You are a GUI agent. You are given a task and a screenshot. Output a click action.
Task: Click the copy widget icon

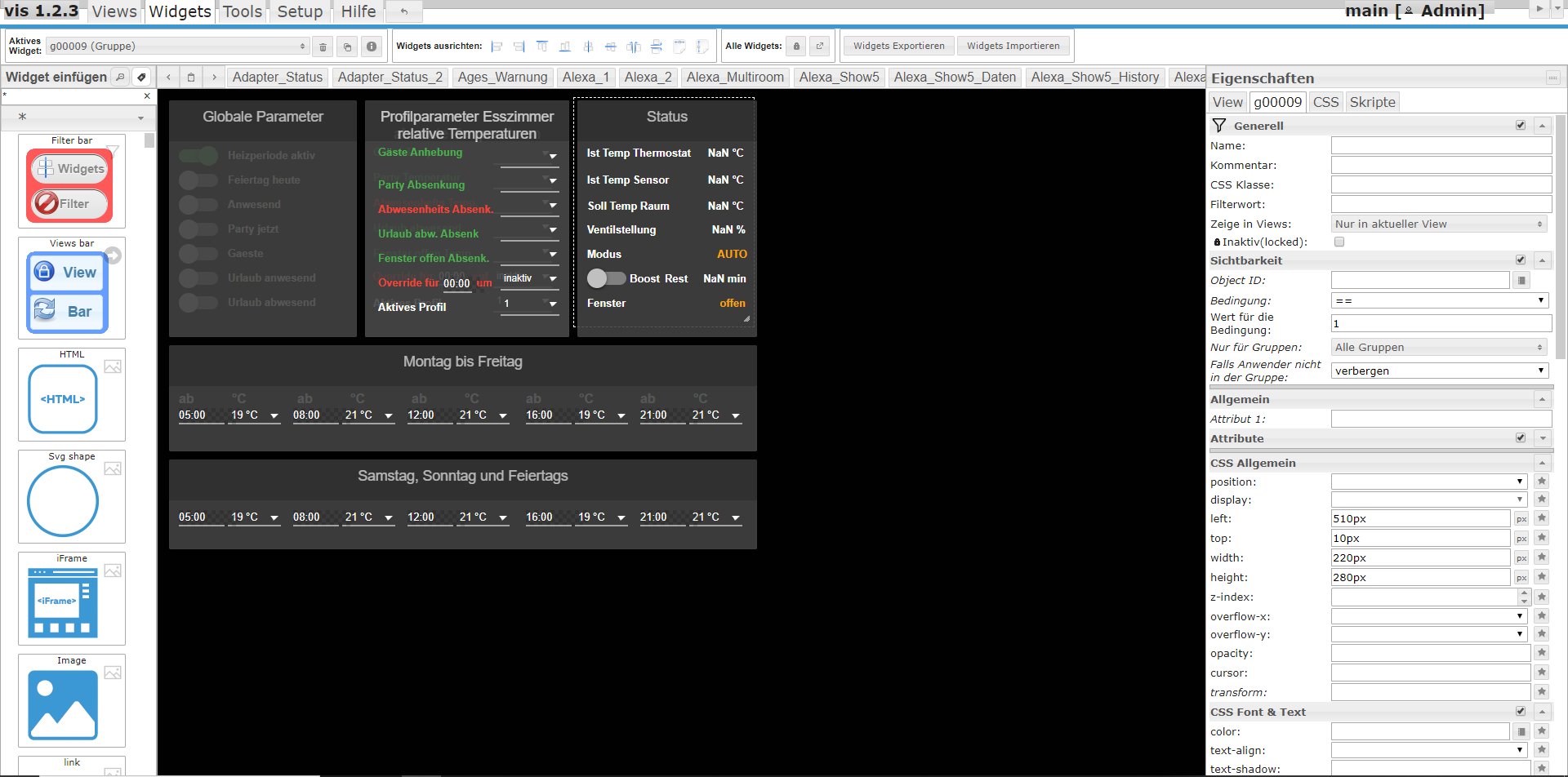347,47
